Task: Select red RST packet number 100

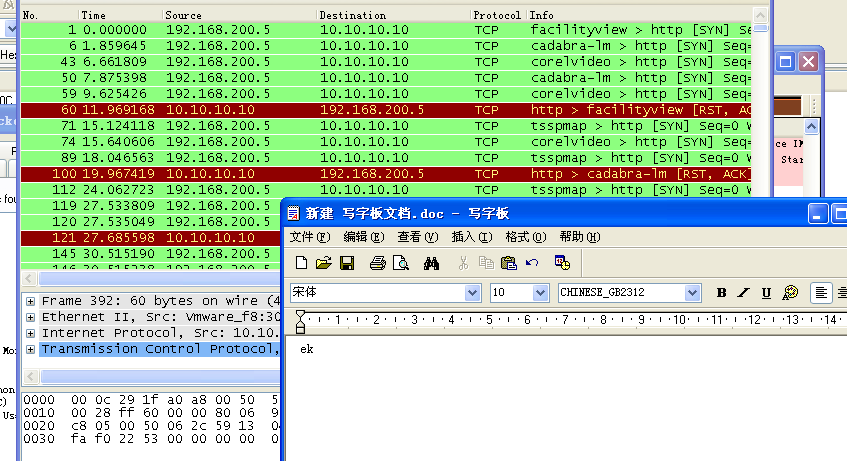Action: 386,174
